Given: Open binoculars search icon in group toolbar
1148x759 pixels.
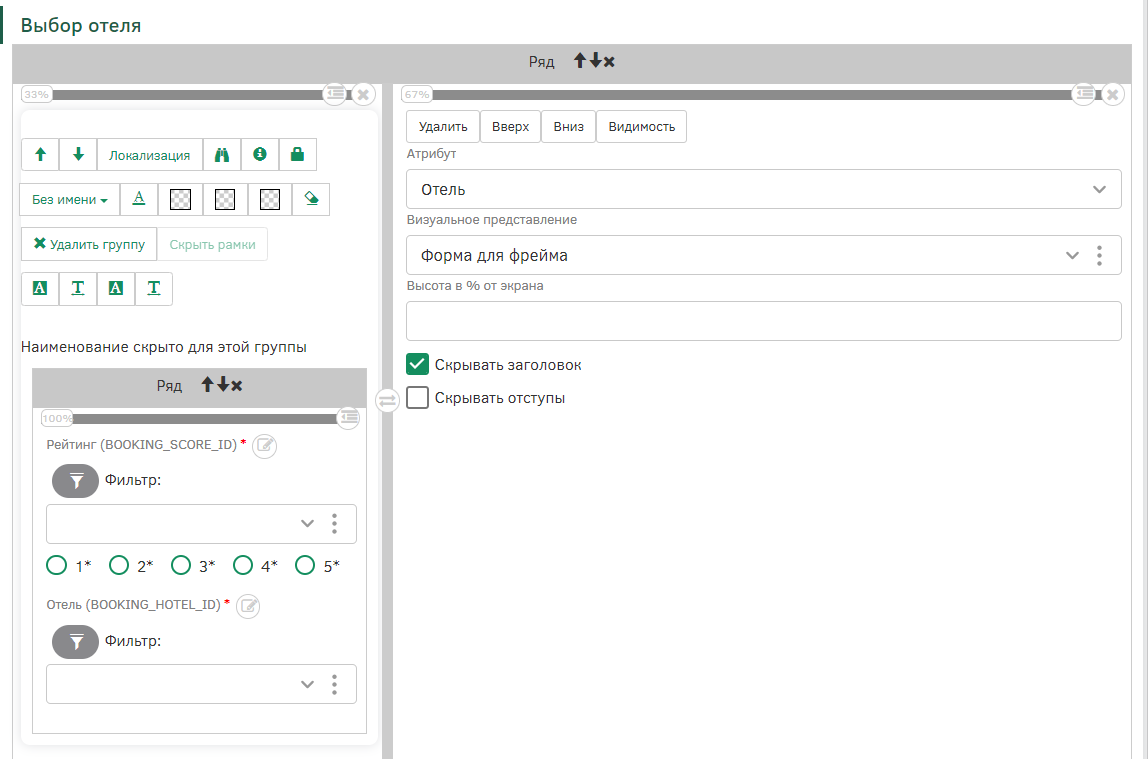Looking at the screenshot, I should (x=222, y=154).
